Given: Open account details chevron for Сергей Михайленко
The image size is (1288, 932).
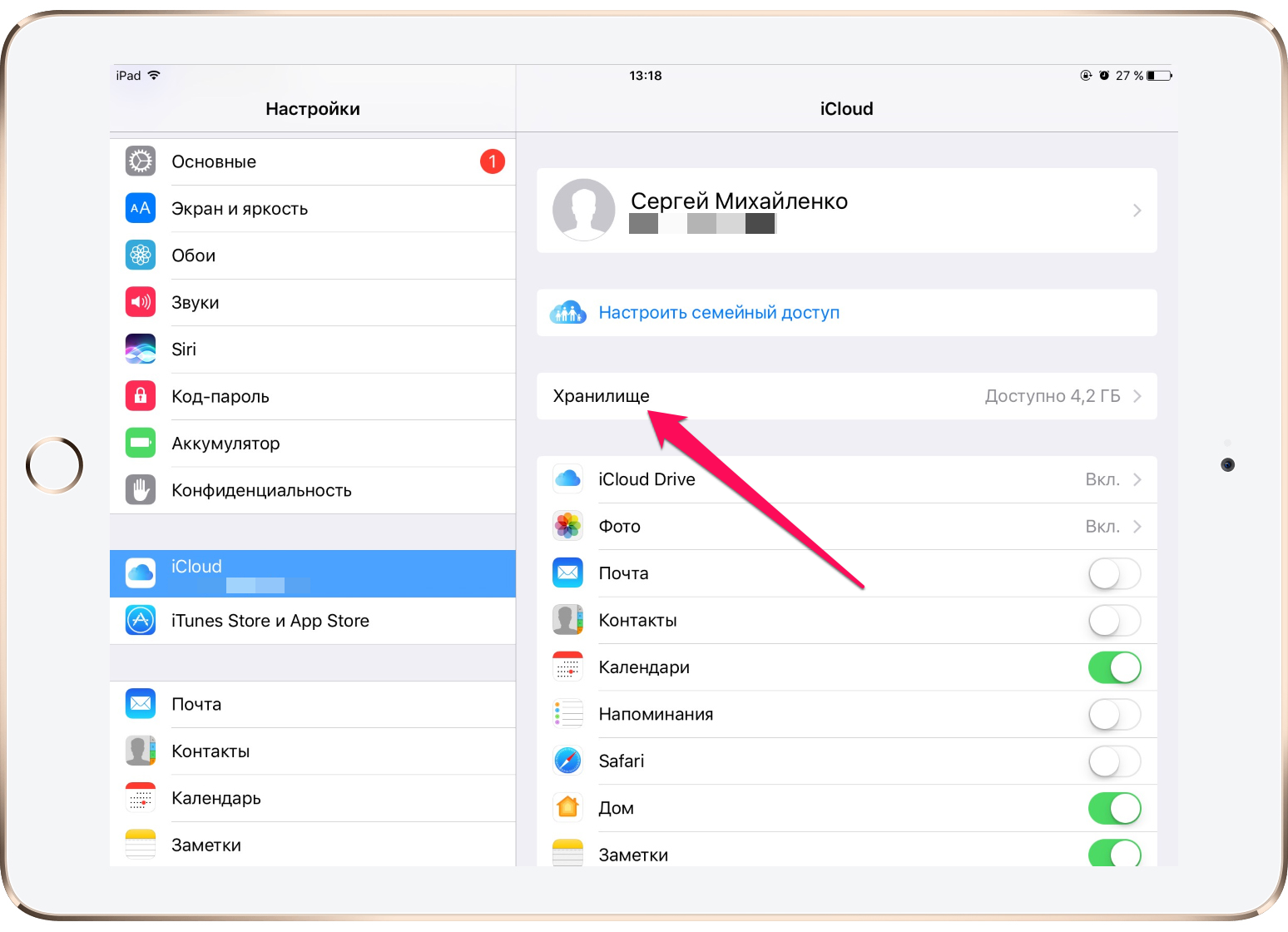Looking at the screenshot, I should pyautogui.click(x=1137, y=211).
